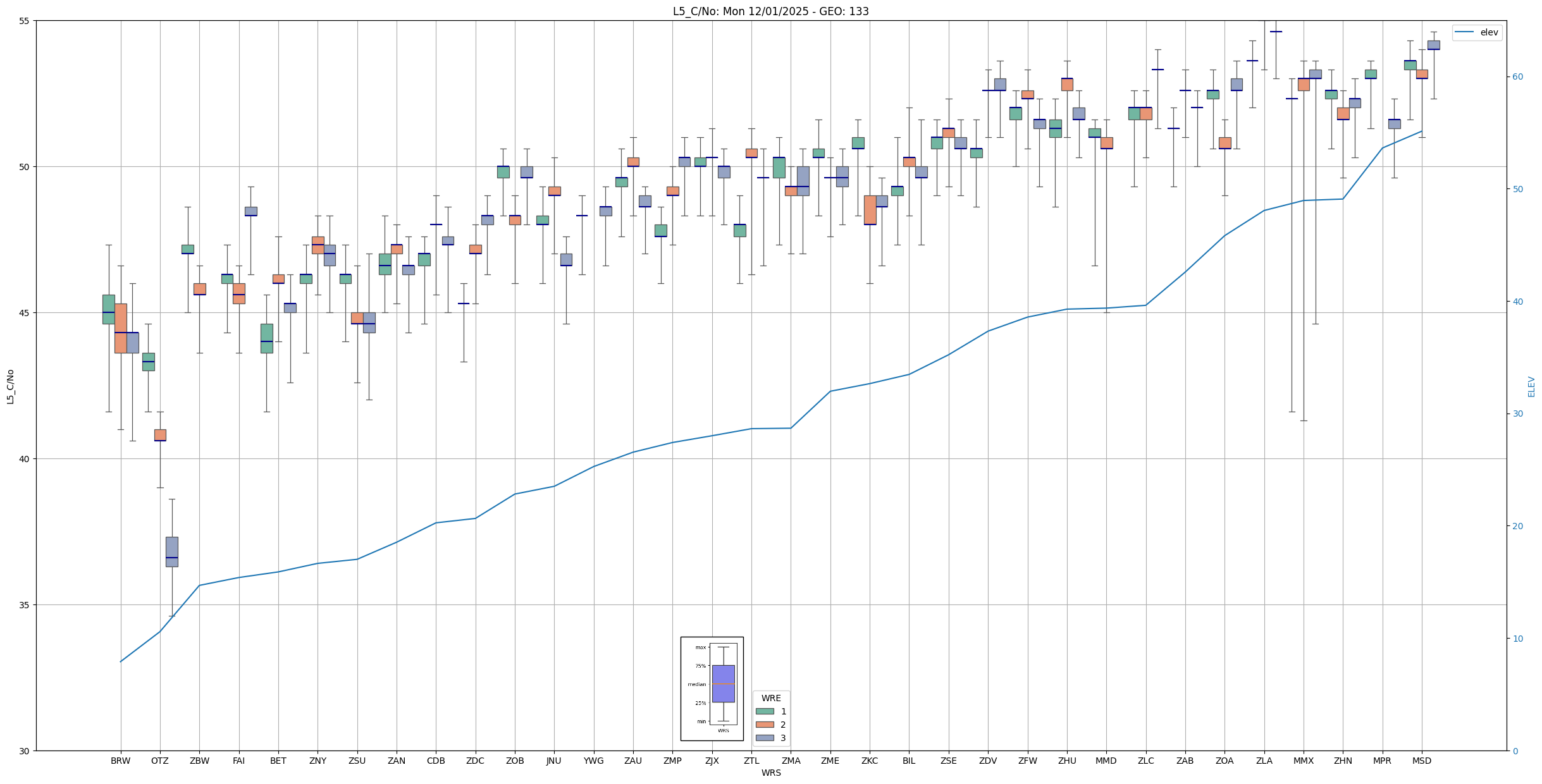Click the WRS x-axis title
Image resolution: width=1542 pixels, height=784 pixels.
(x=770, y=773)
